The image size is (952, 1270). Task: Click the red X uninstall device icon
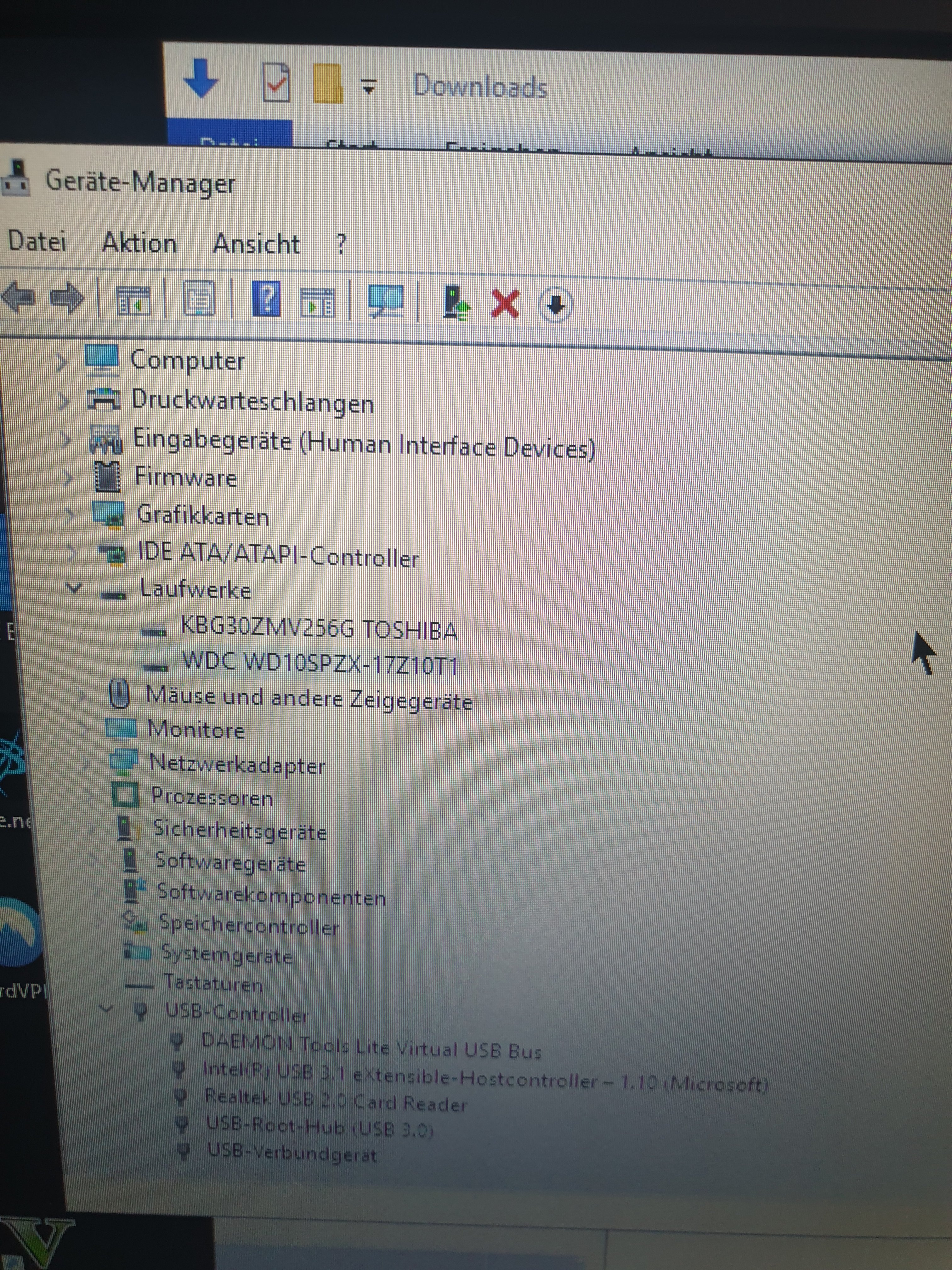click(x=505, y=304)
